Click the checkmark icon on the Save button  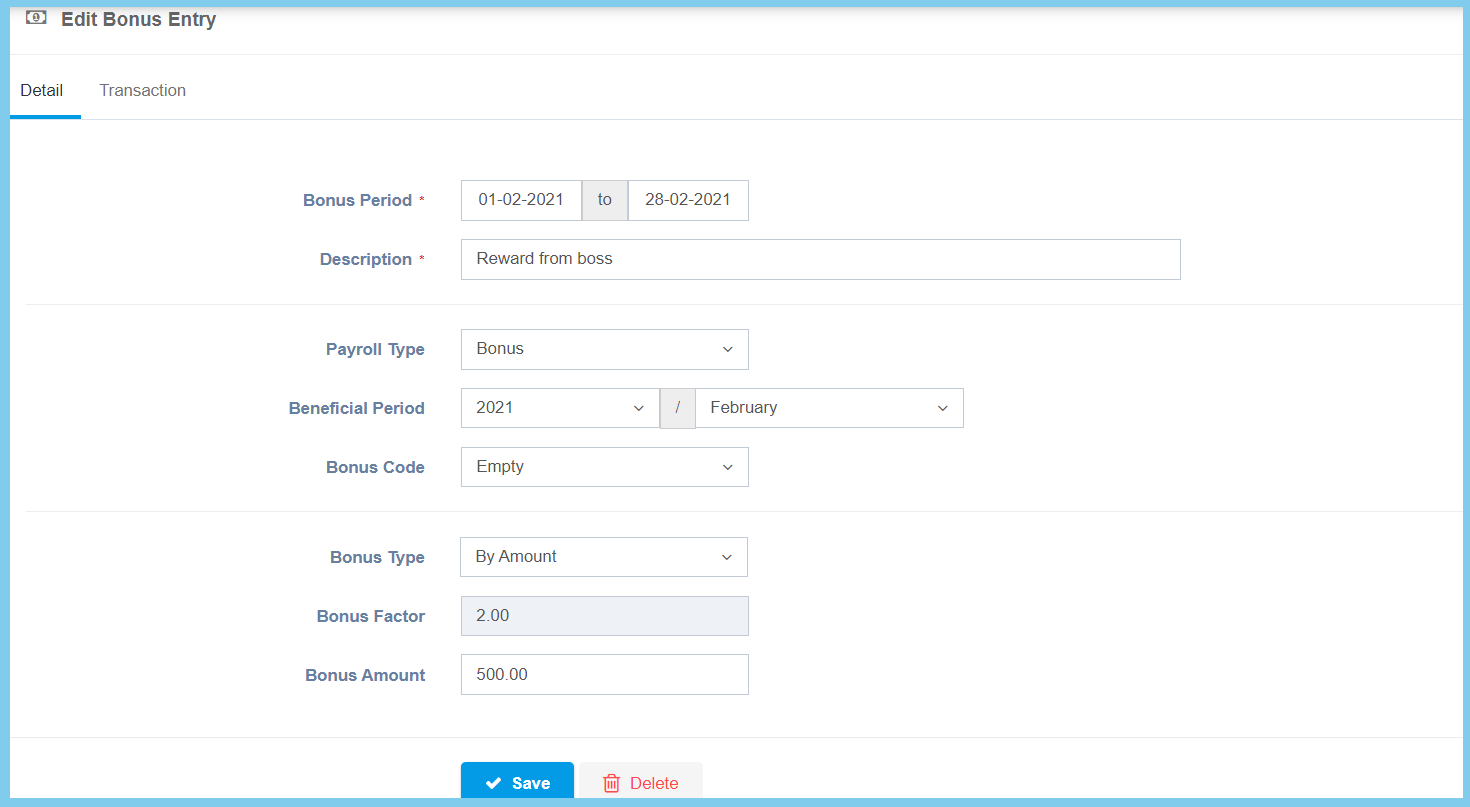point(493,784)
